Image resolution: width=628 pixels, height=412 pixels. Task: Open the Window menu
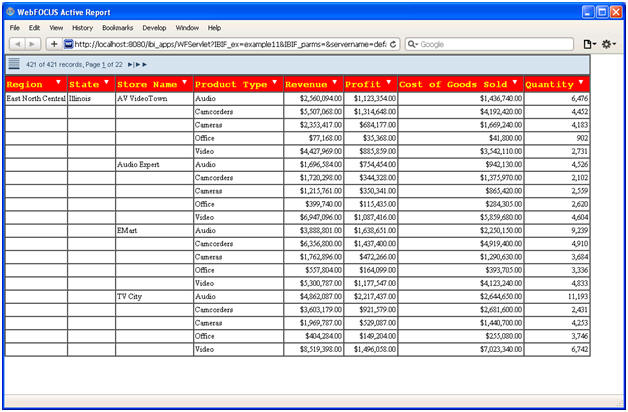187,28
